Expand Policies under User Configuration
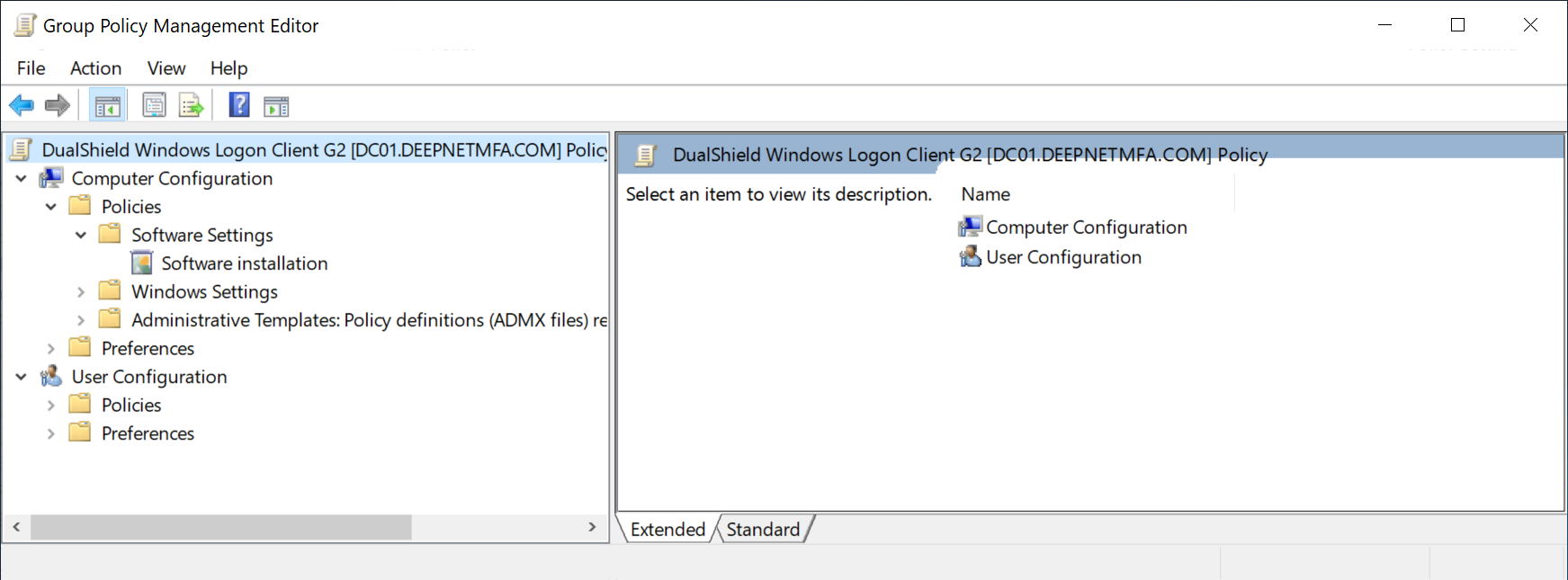 click(x=51, y=406)
